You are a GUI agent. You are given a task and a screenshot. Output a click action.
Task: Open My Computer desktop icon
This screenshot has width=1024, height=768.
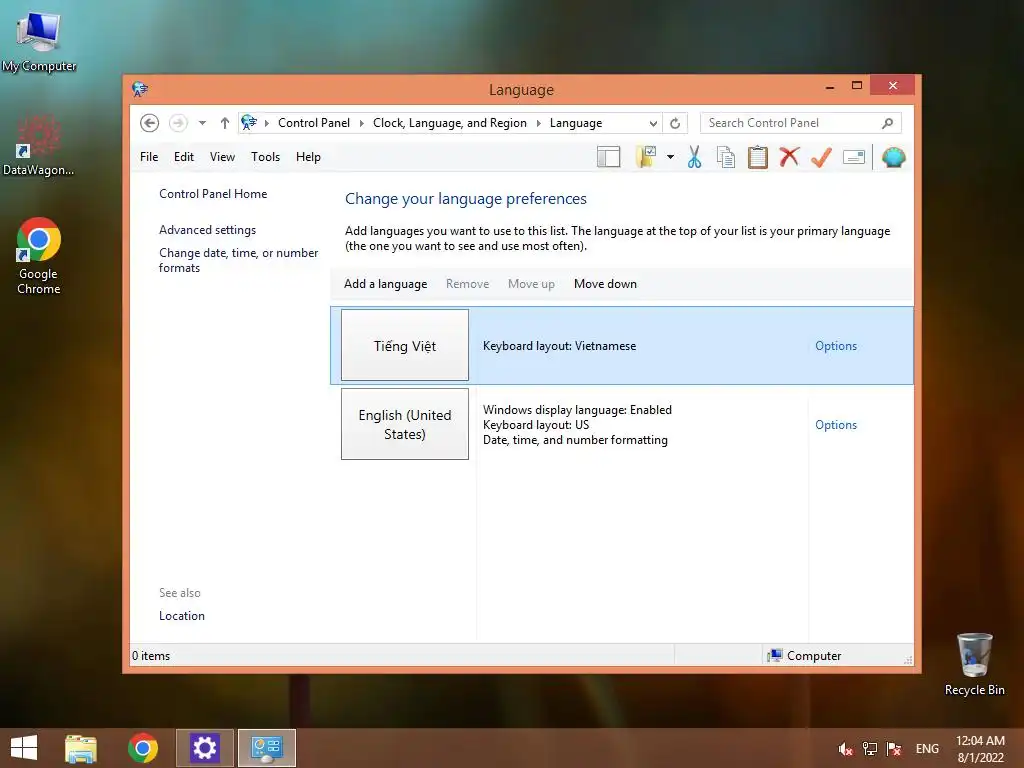[x=39, y=40]
